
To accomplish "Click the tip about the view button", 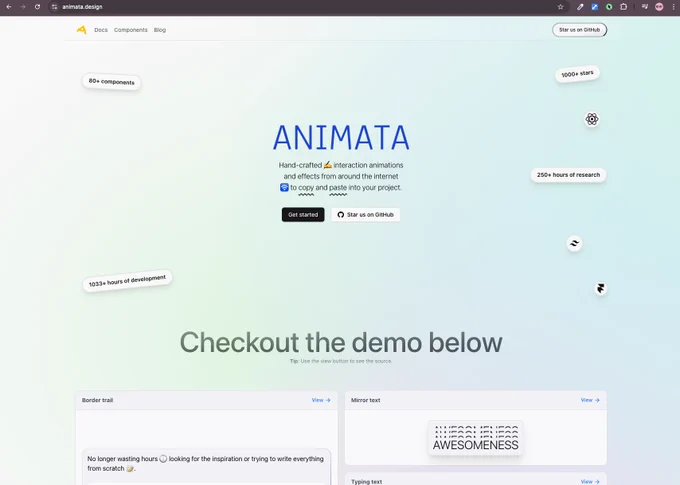I will [341, 361].
